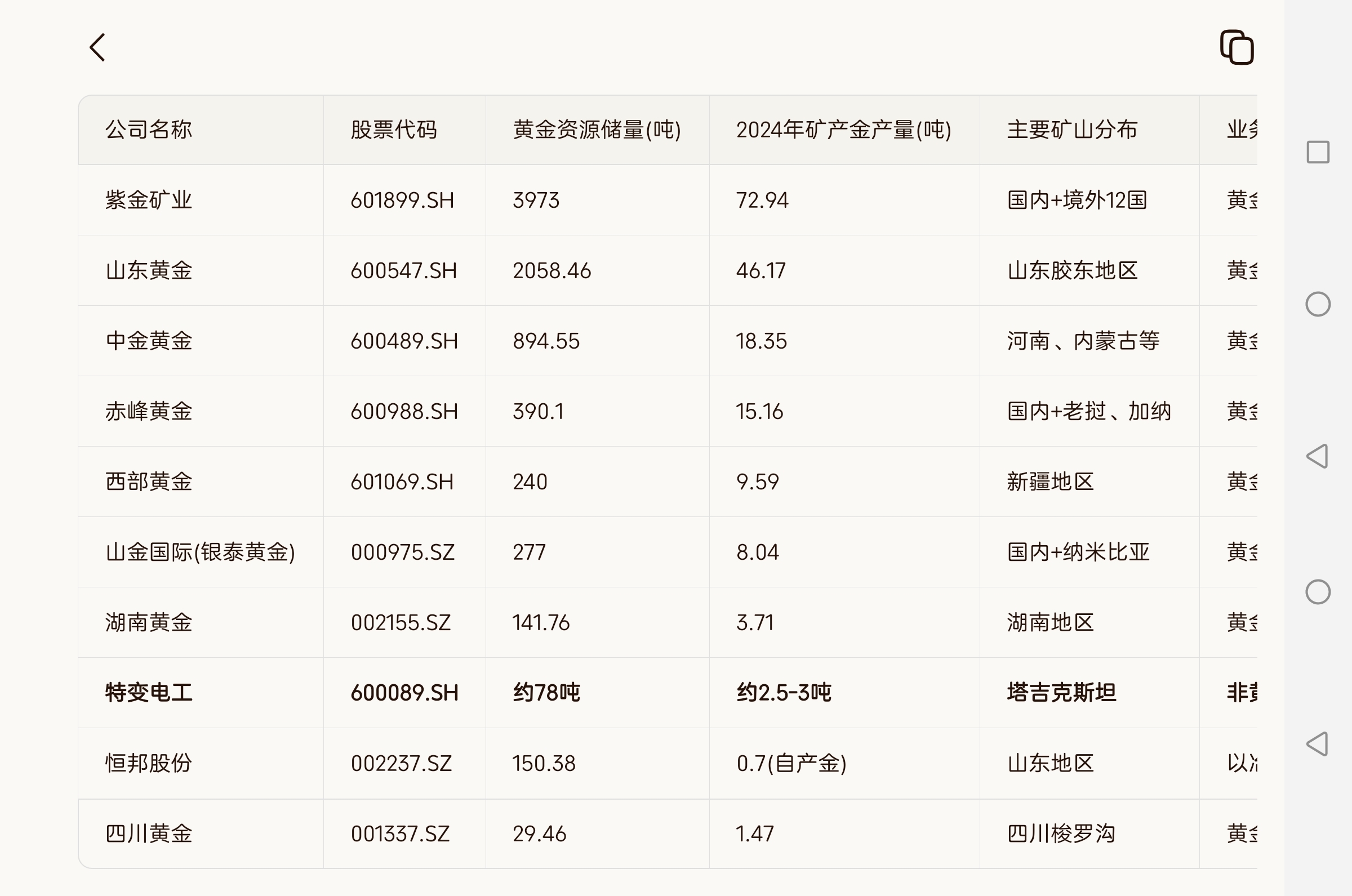1352x896 pixels.
Task: Select the 0.7(自产金) production cell
Action: coord(791,764)
